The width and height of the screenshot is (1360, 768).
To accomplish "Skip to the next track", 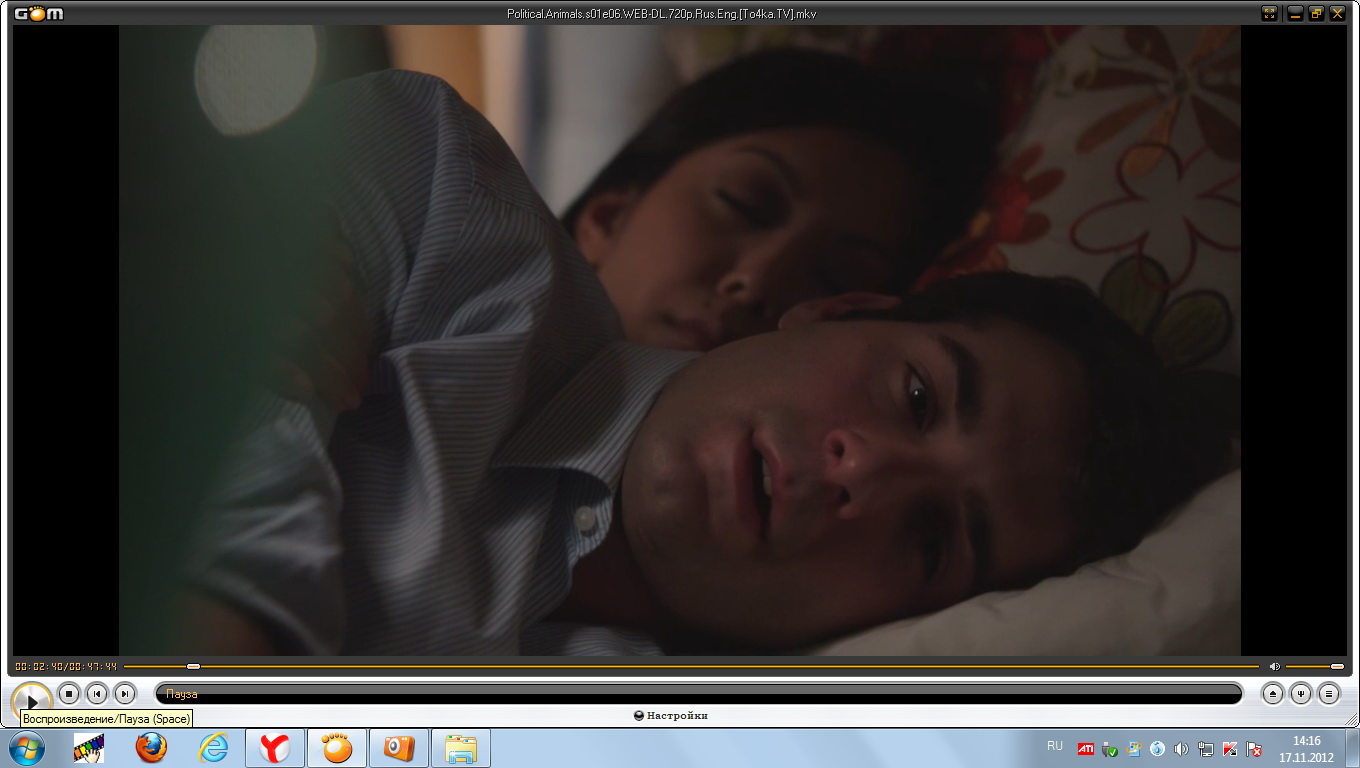I will pos(124,693).
